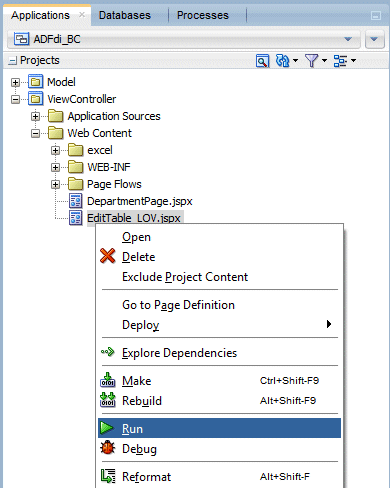Click the Reformat icon
This screenshot has width=390, height=488.
(108, 476)
